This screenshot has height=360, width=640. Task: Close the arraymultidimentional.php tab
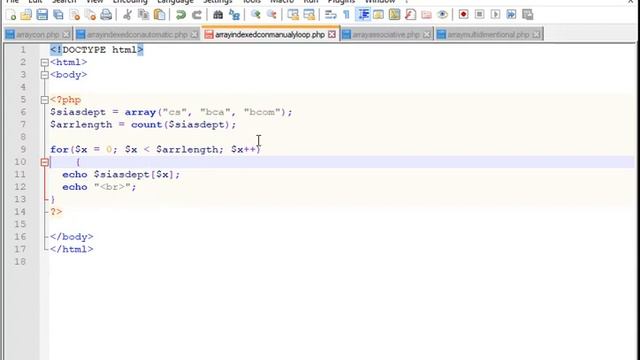537,35
